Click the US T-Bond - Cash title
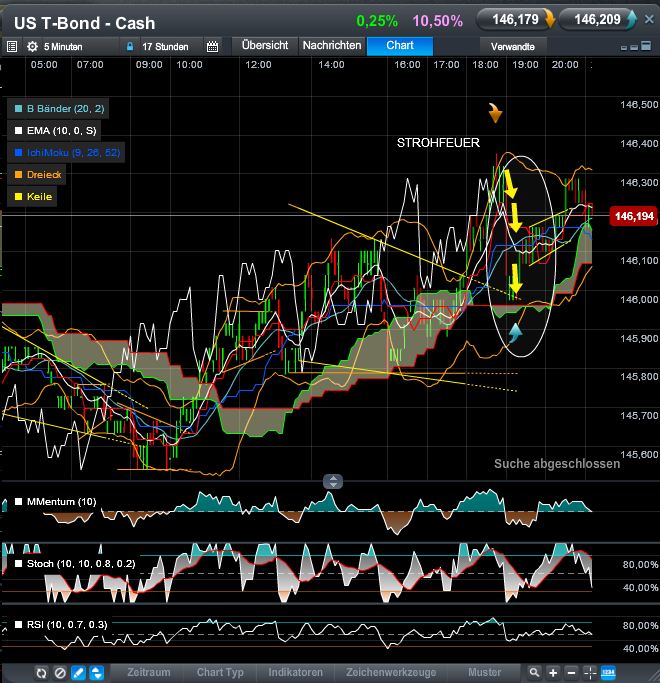This screenshot has width=660, height=683. [x=85, y=23]
